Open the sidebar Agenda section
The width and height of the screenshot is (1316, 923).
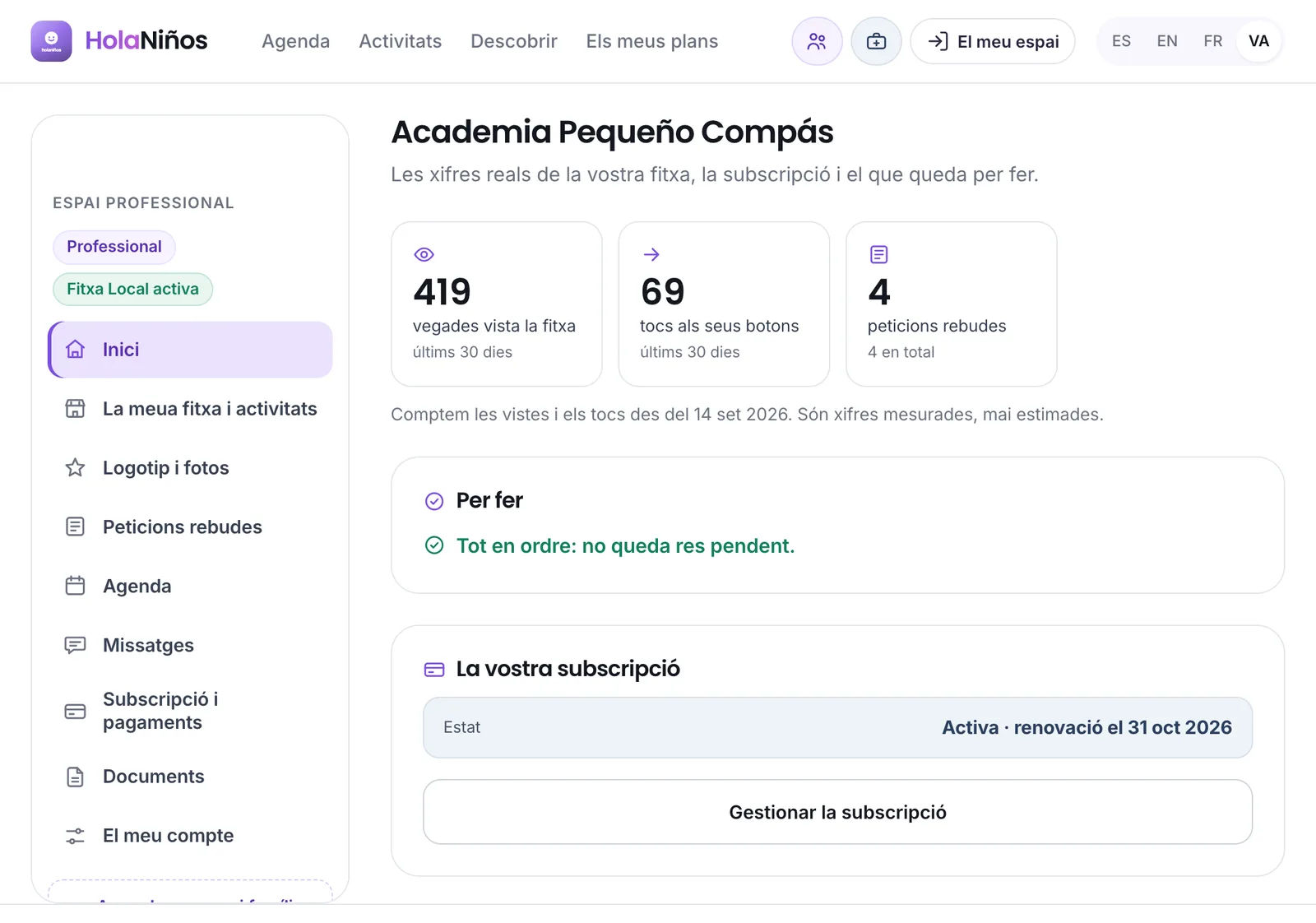[191, 587]
